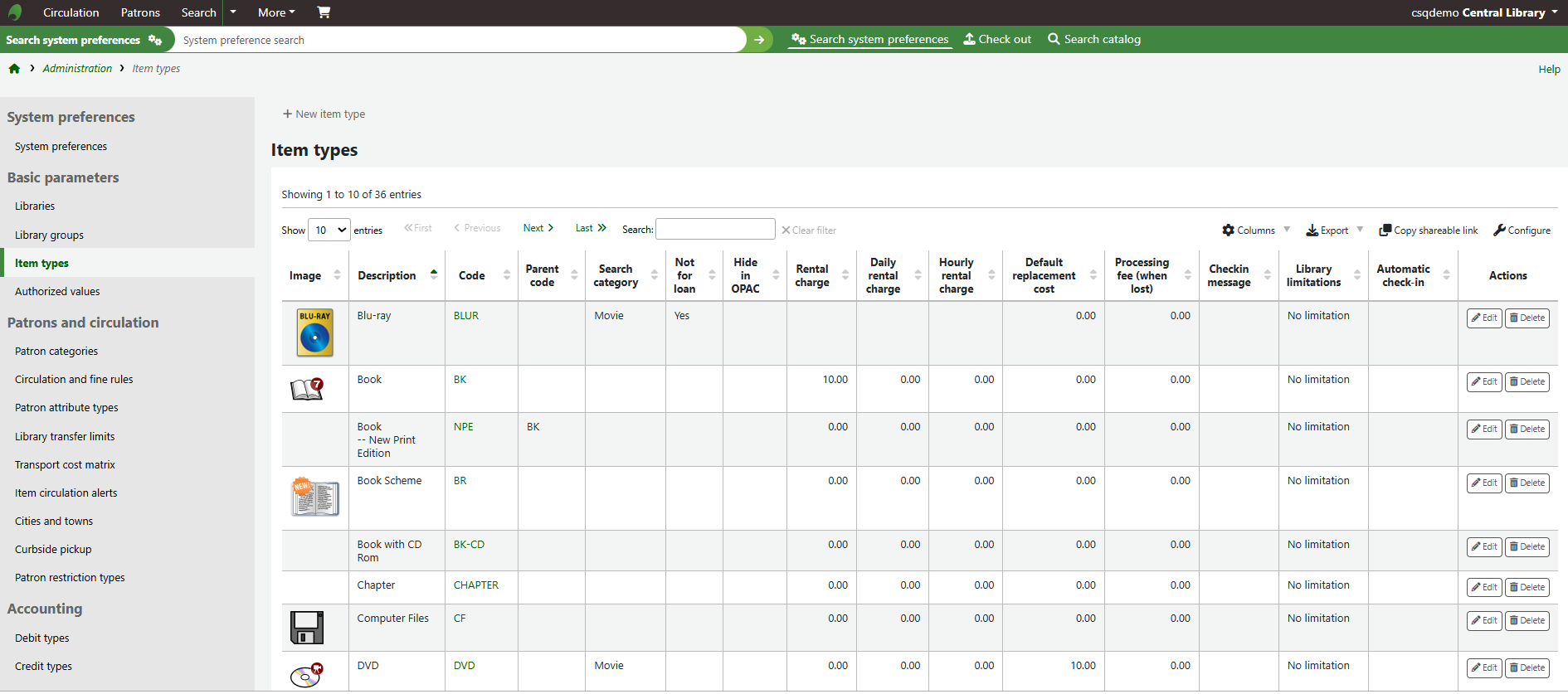Click the Book Scheme image icon
This screenshot has height=694, width=1568.
coord(315,497)
